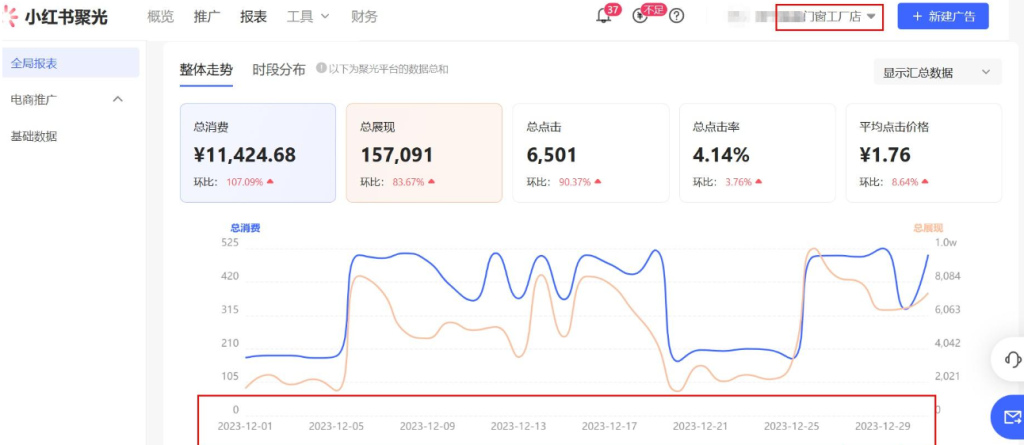Open the notification bell with 37 alerts

pos(603,16)
